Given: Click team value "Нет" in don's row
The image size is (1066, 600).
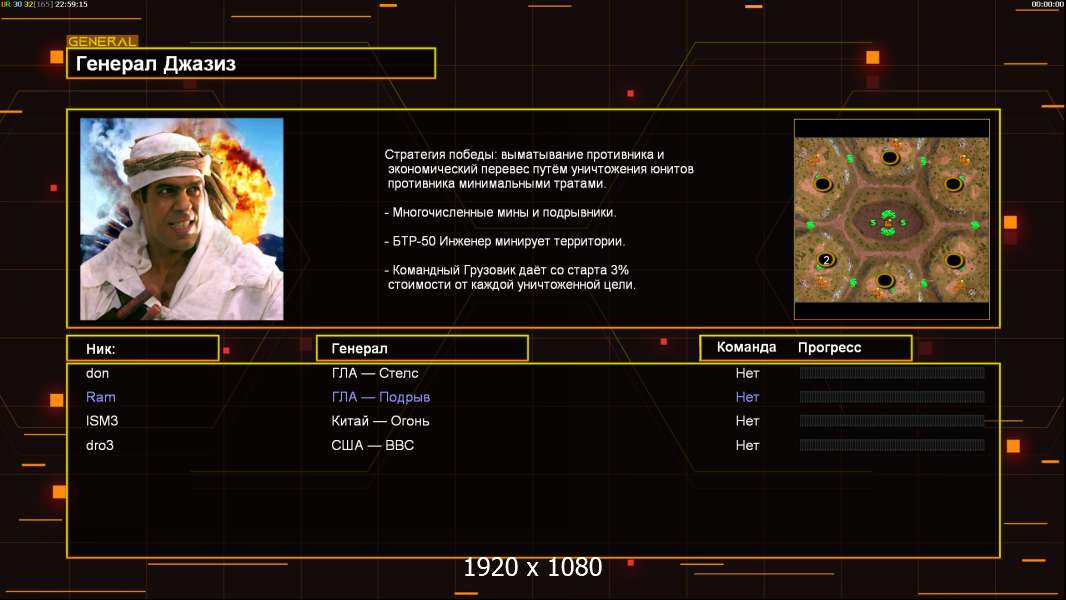Looking at the screenshot, I should (747, 373).
